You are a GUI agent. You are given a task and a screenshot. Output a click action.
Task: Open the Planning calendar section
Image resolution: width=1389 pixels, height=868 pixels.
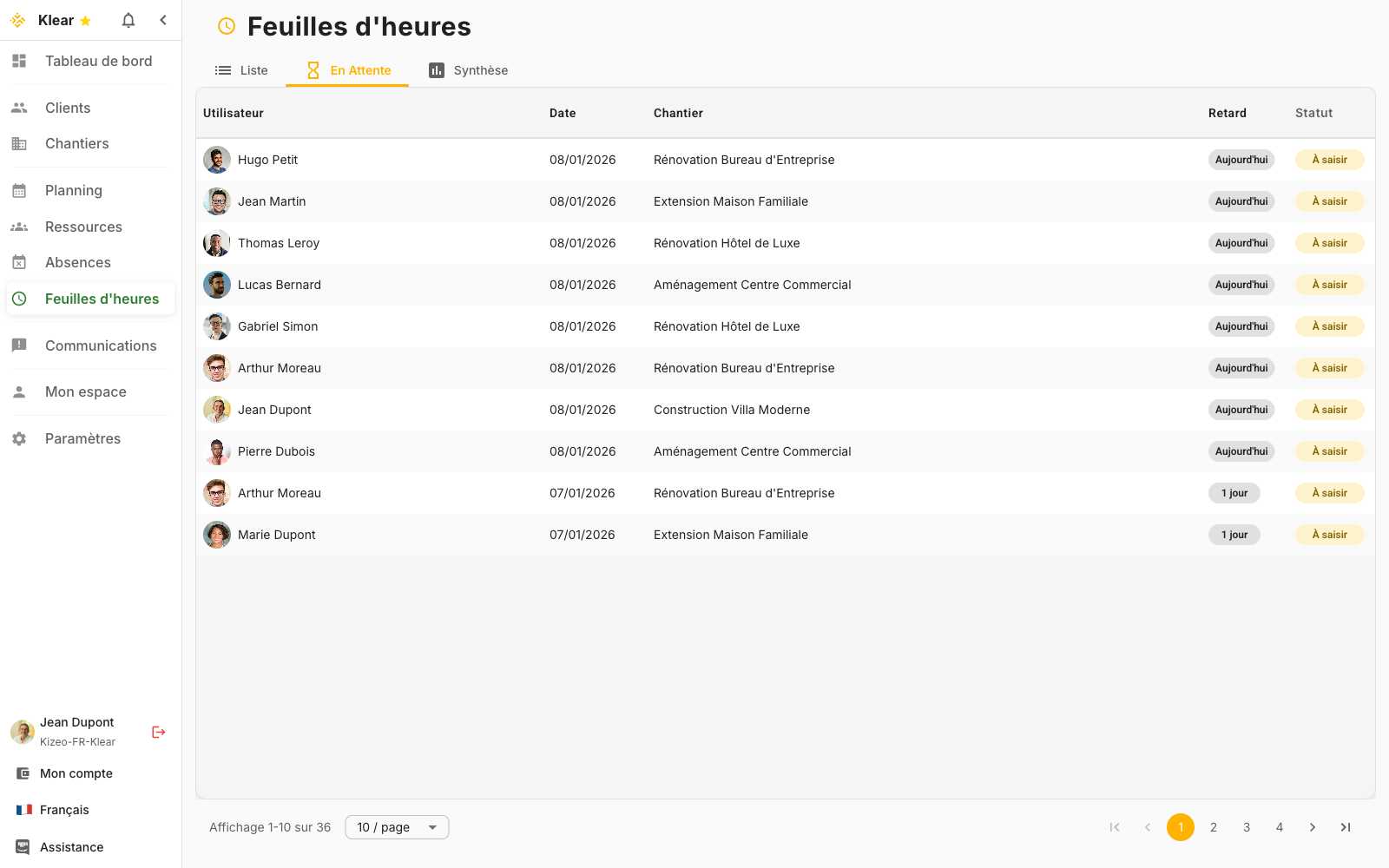coord(74,190)
